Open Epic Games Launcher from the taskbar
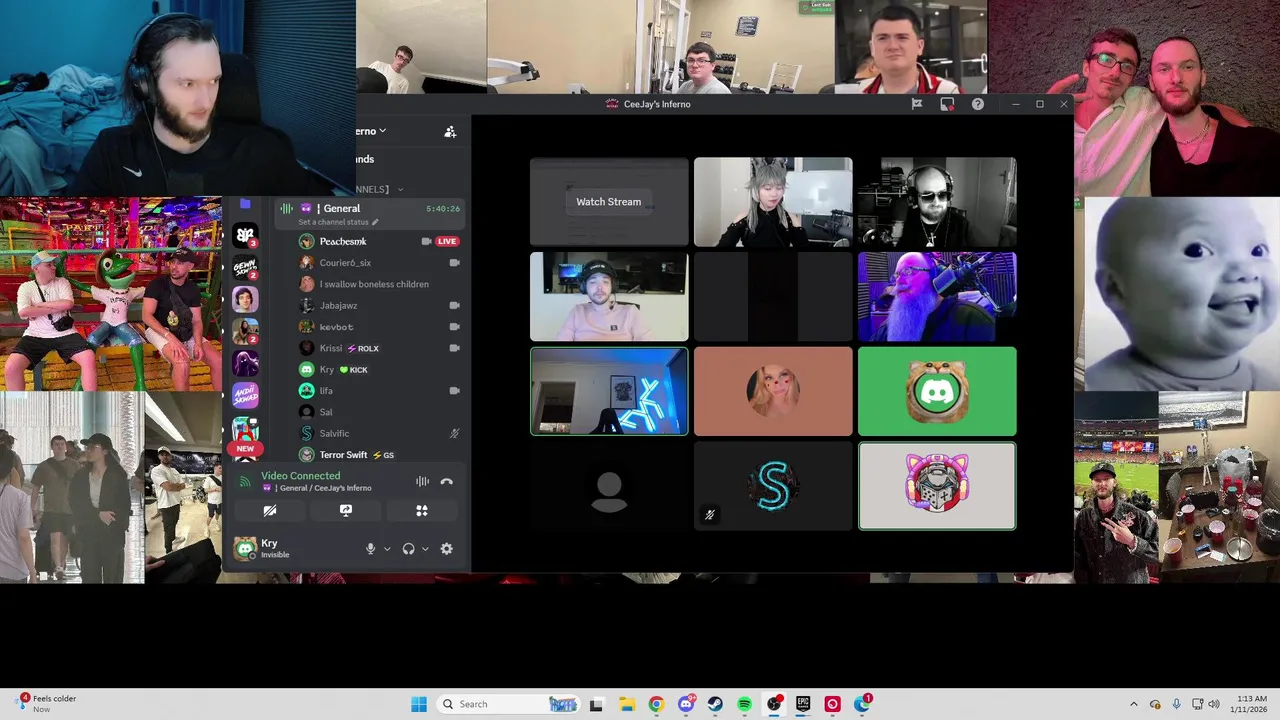 (x=803, y=704)
